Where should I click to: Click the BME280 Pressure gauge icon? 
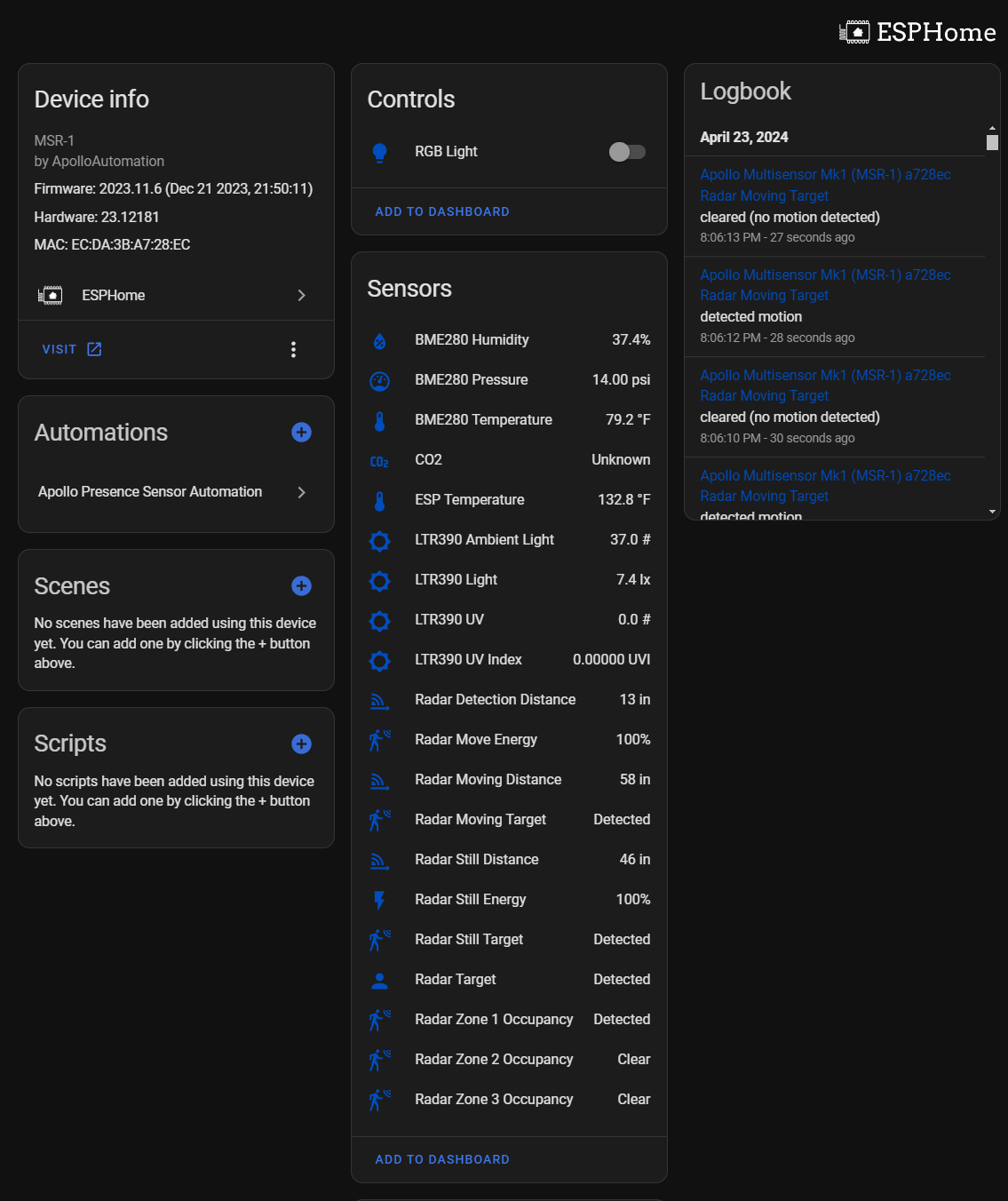click(x=379, y=380)
